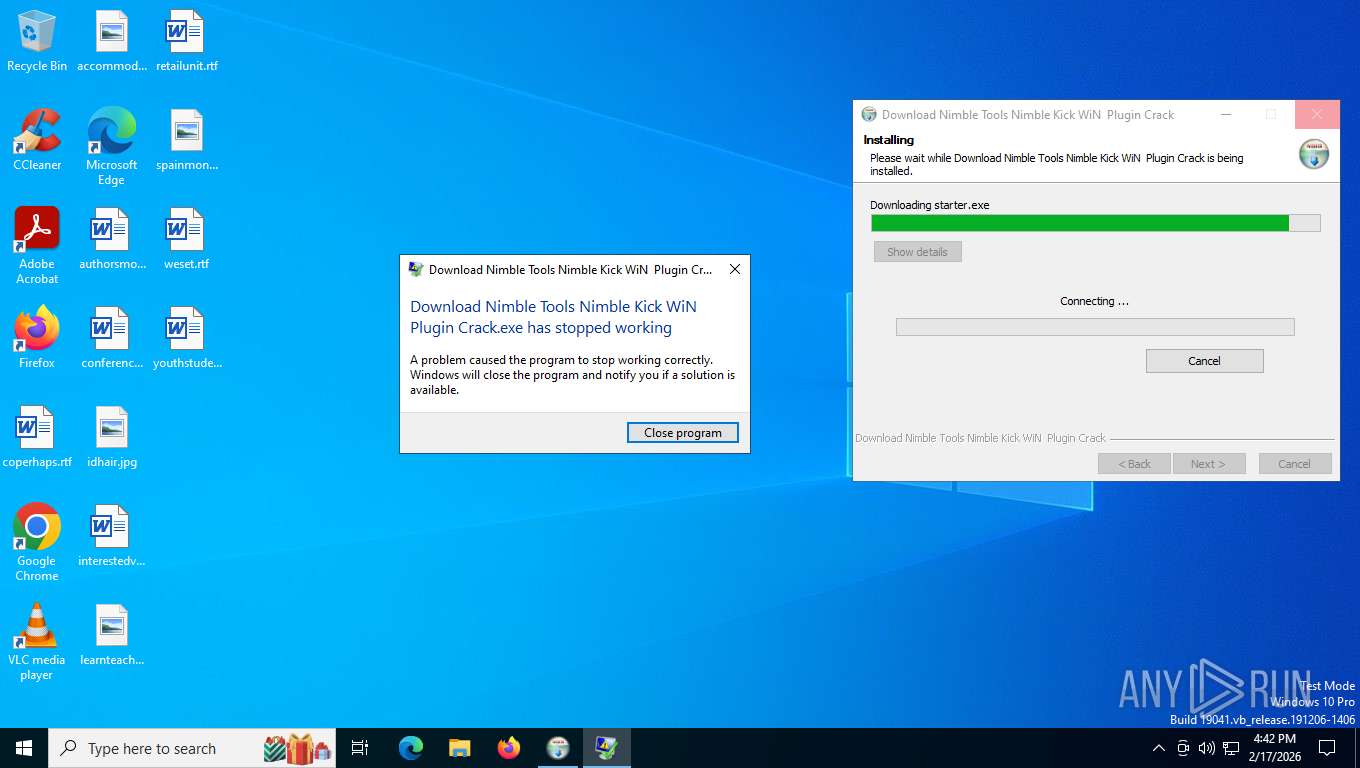The width and height of the screenshot is (1360, 768).
Task: Click the 'Connecting ...' status text
Action: point(1094,301)
